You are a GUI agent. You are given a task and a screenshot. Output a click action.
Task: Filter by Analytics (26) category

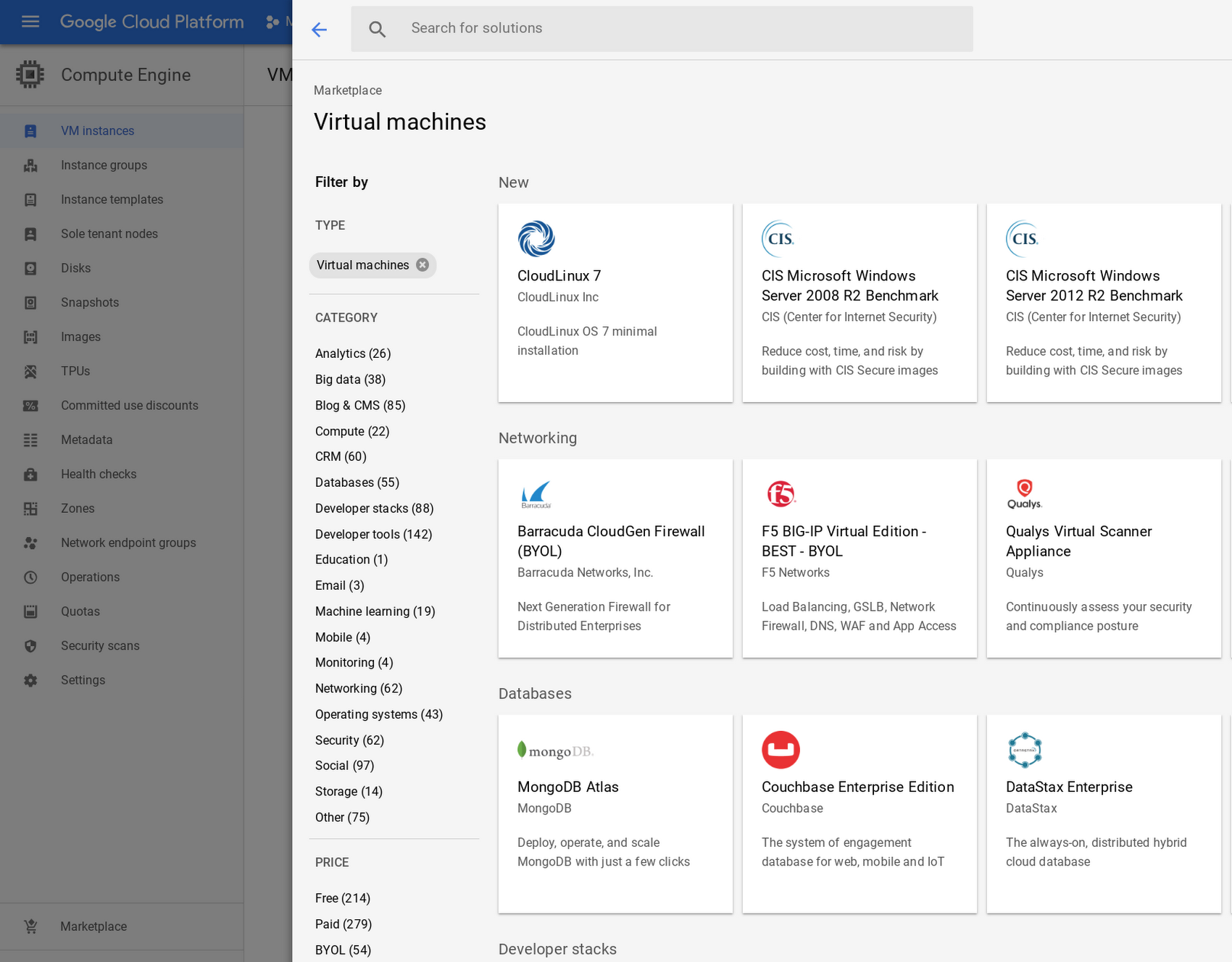(353, 354)
